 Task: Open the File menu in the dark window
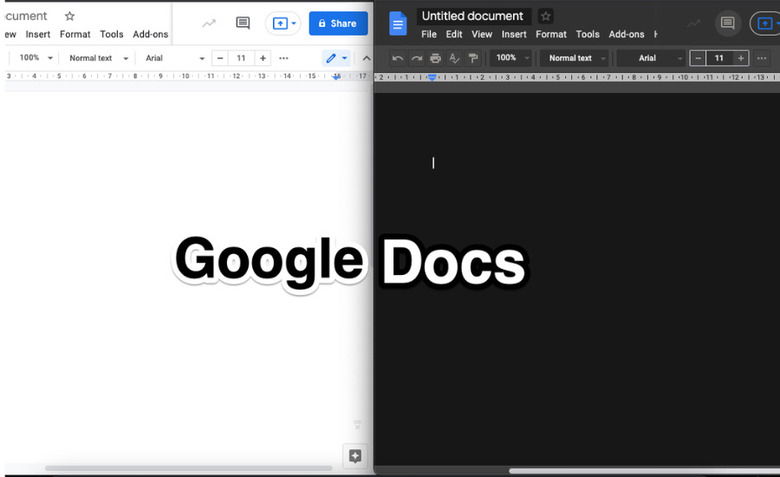coord(428,34)
